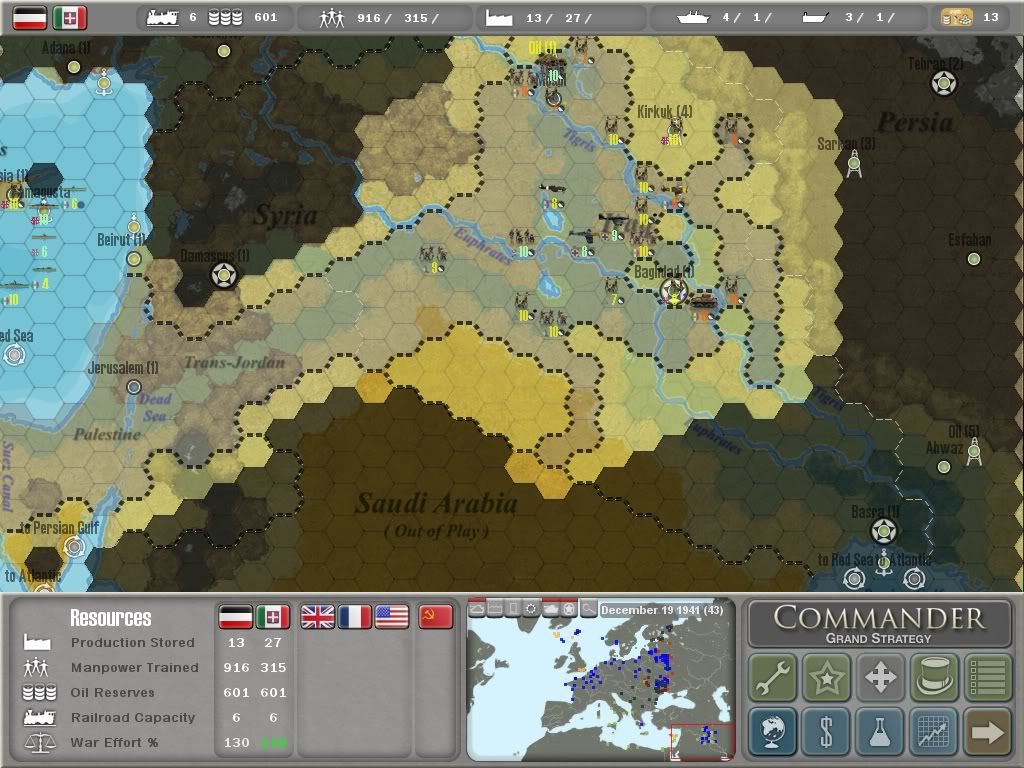
Task: Click the 'Production Stored' label
Action: [133, 643]
